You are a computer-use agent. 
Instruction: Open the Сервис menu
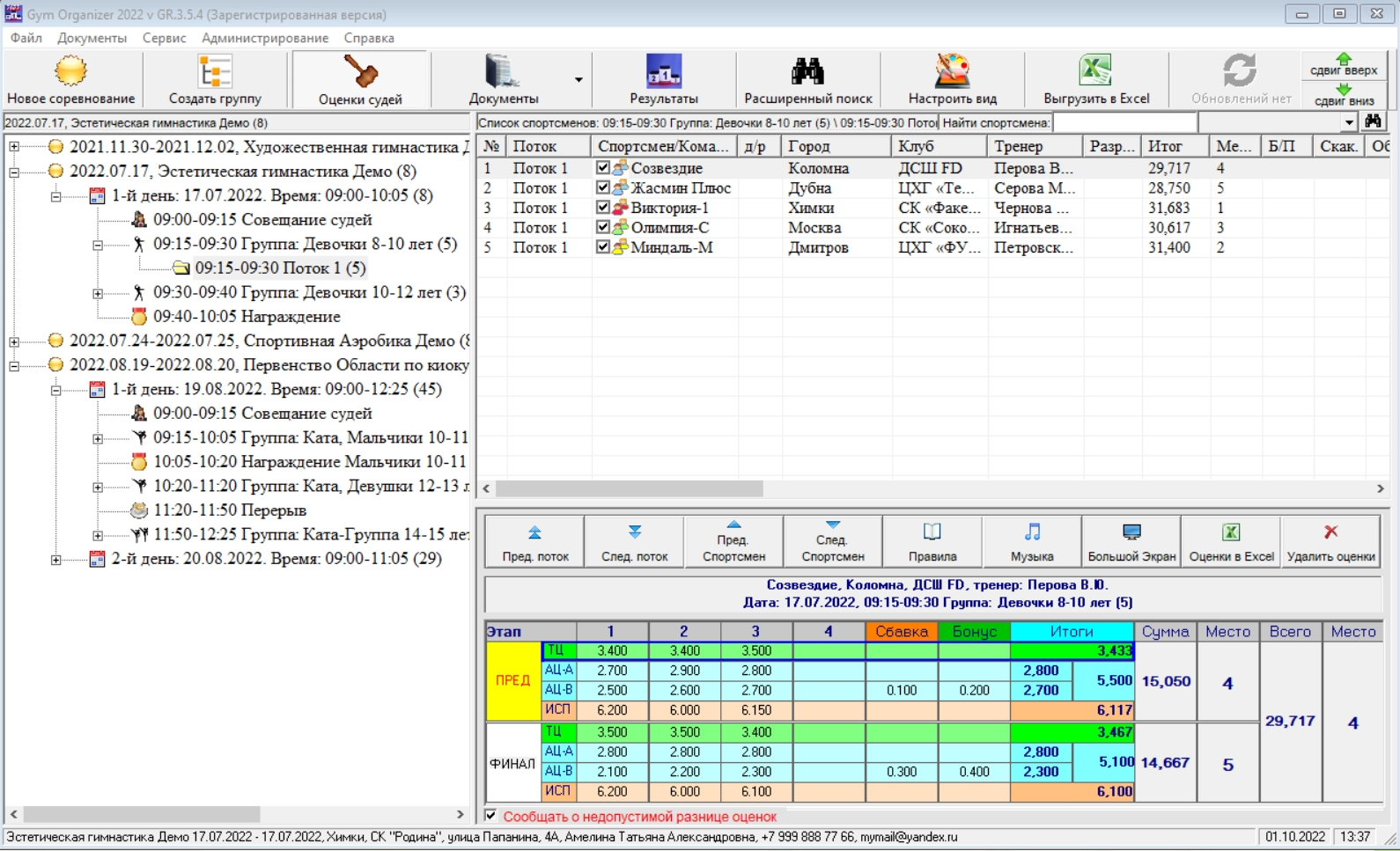click(x=164, y=38)
